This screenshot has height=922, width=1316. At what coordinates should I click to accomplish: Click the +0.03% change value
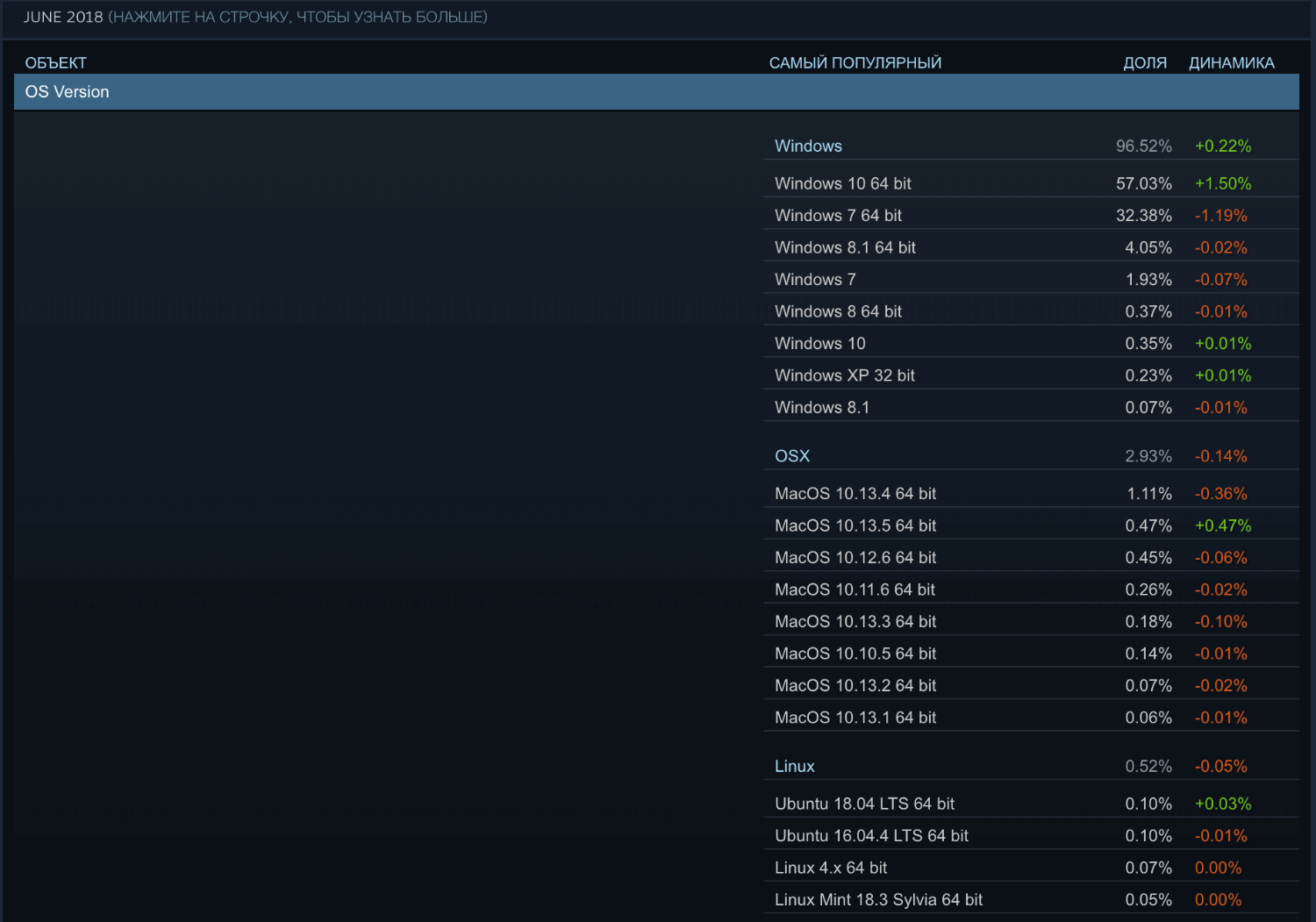1223,804
